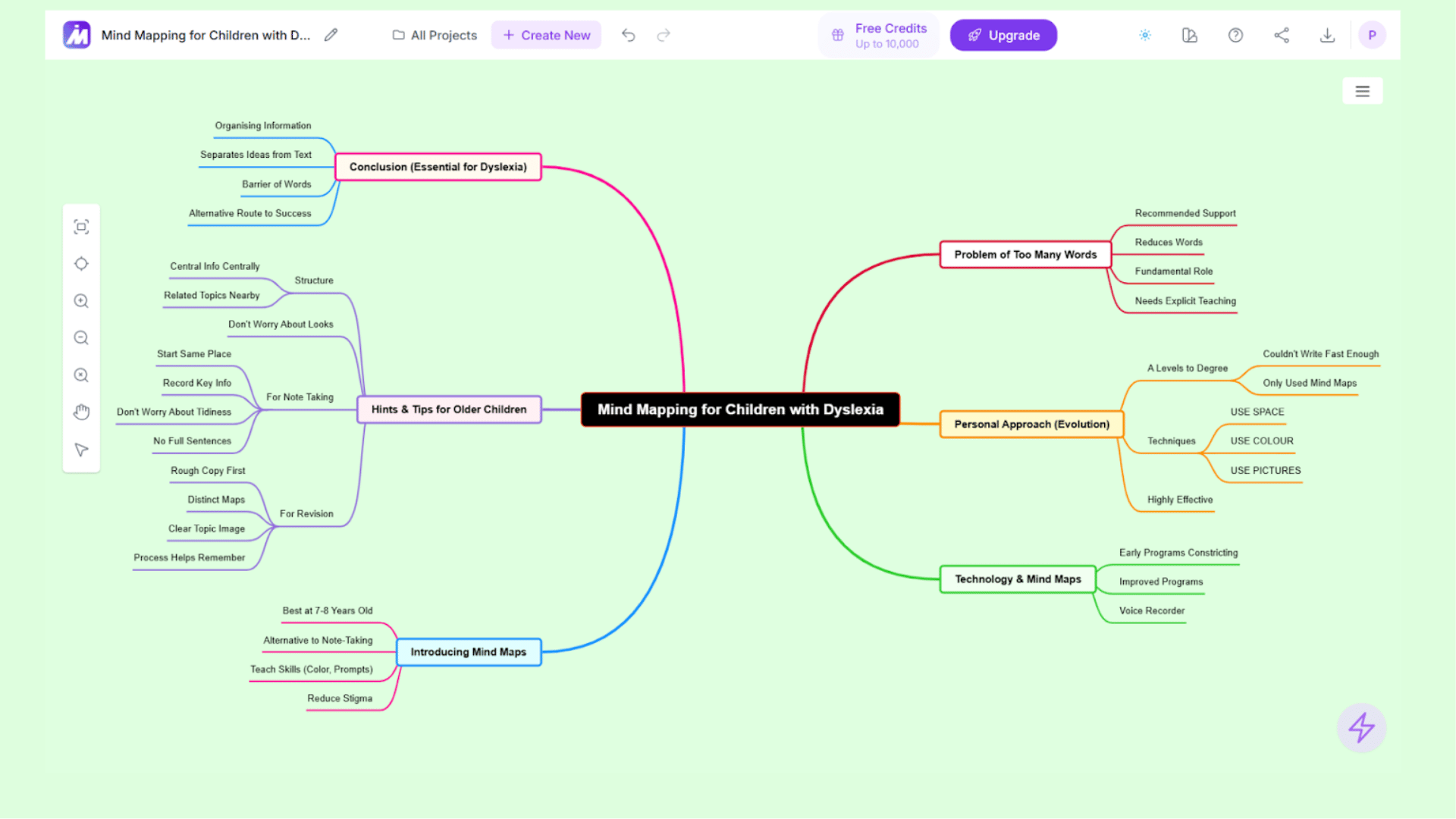Expand the Personal Approach (Evolution) branch
Viewport: 1456px width, 819px height.
1031,424
